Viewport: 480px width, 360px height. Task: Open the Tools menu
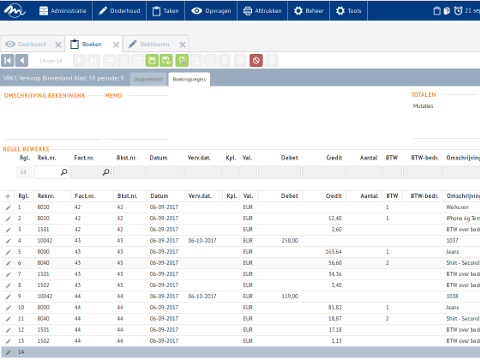click(349, 11)
